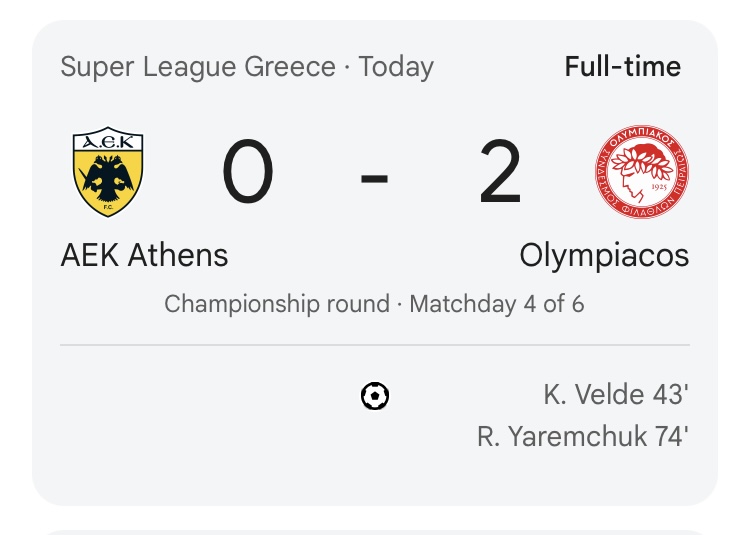
Task: Click the Olympiacos red crest logo
Action: click(x=641, y=172)
